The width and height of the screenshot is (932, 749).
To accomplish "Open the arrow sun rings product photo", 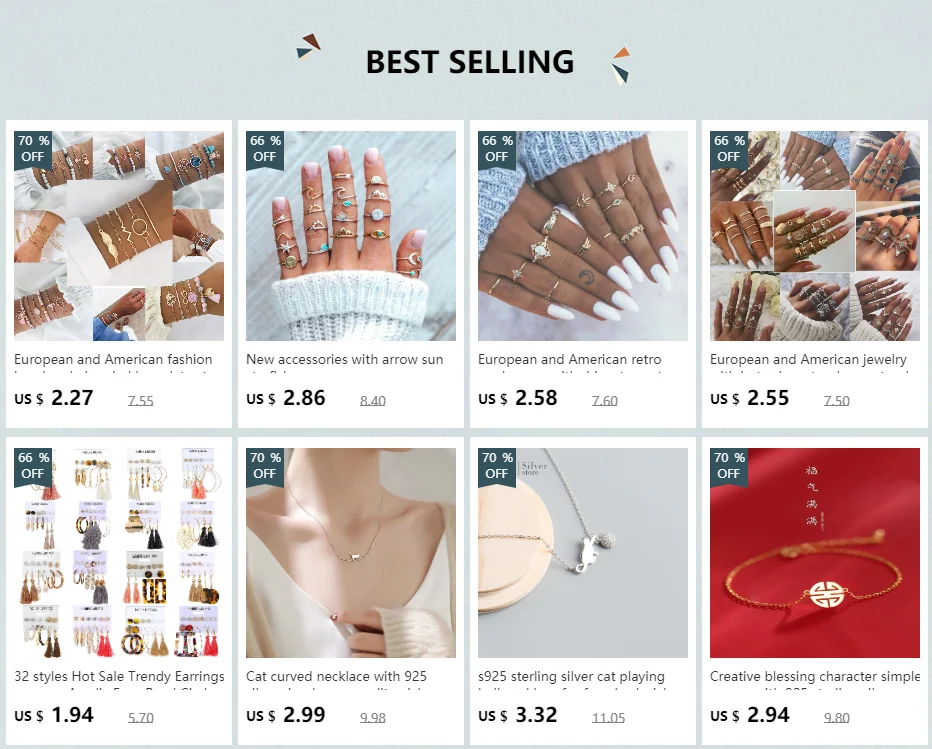I will [x=351, y=236].
